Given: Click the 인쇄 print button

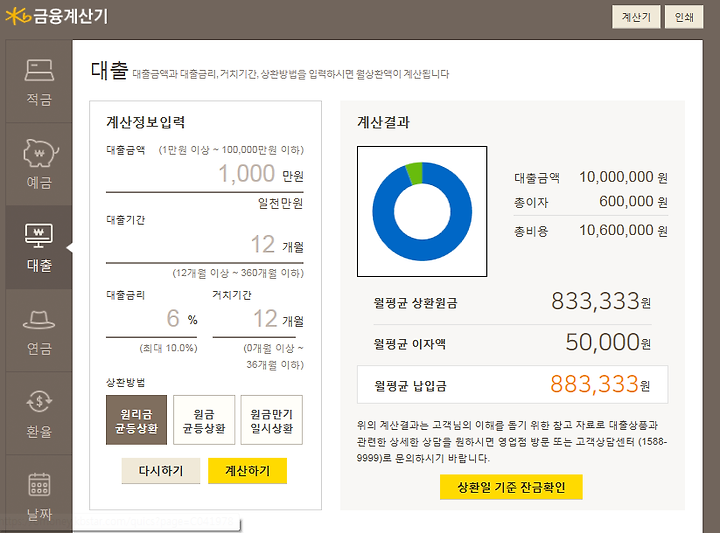Looking at the screenshot, I should tap(684, 17).
